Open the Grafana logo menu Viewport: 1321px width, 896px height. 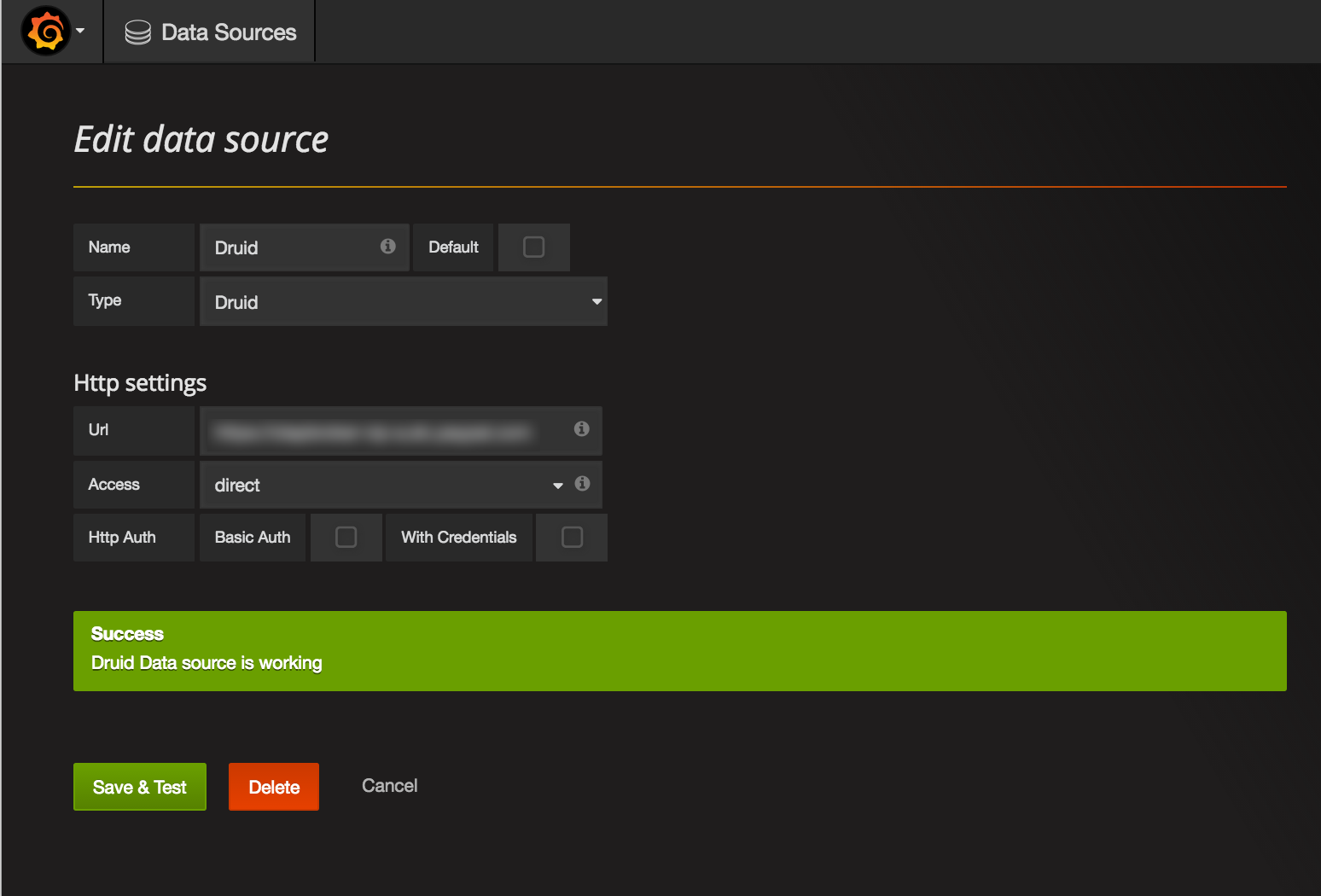[x=46, y=32]
